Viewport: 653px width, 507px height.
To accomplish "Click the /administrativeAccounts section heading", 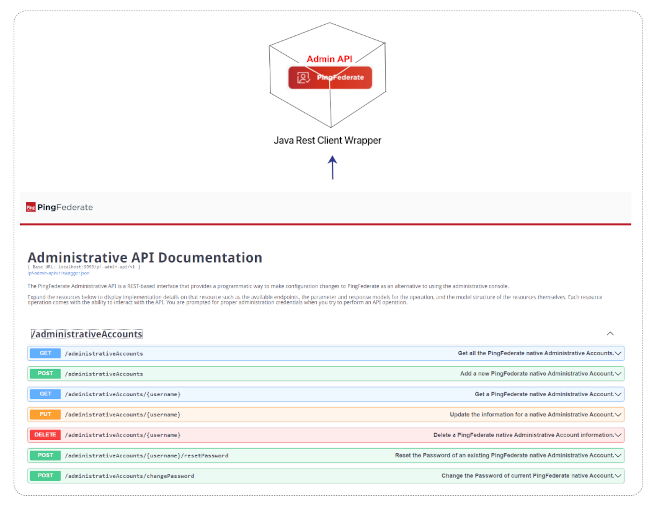I will pos(87,334).
